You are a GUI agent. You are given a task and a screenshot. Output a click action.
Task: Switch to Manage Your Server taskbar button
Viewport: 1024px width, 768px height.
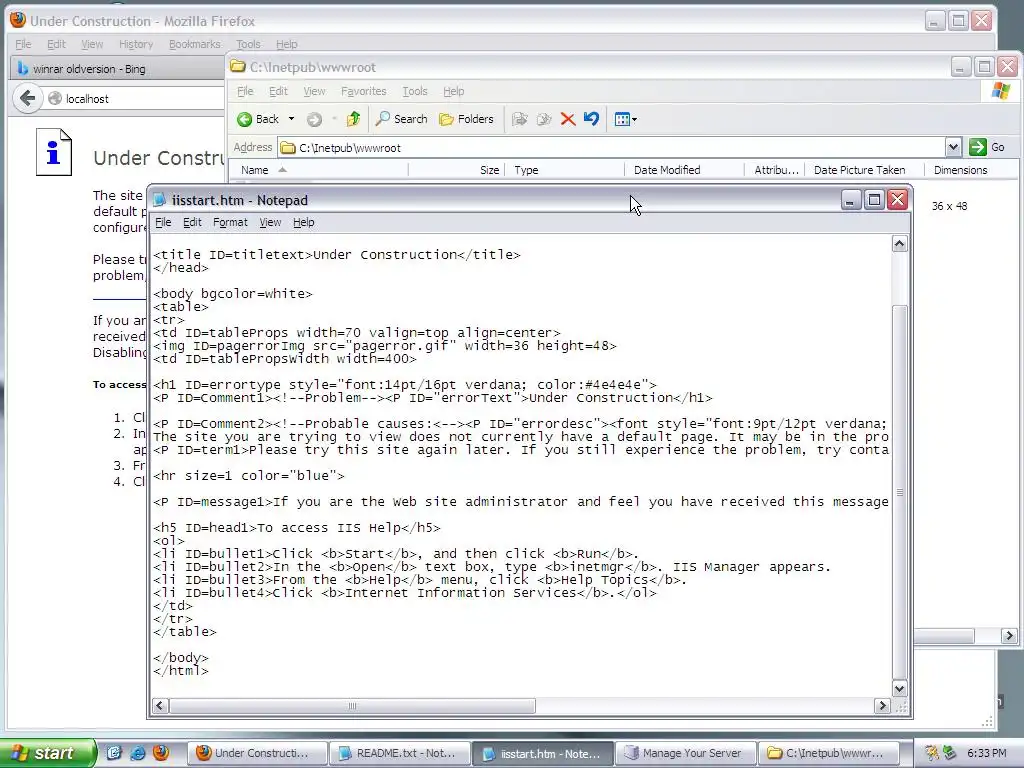[684, 753]
